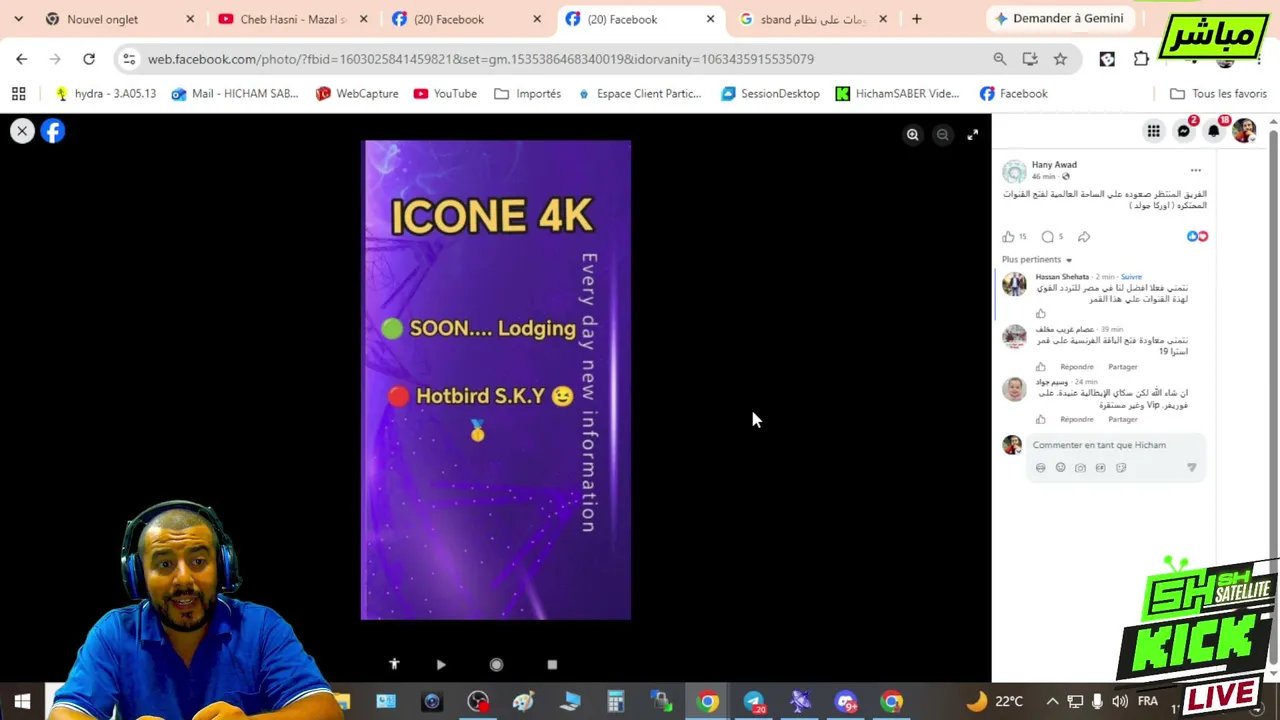Open the 'Importés' bookmarks folder
The width and height of the screenshot is (1280, 720).
click(x=527, y=94)
